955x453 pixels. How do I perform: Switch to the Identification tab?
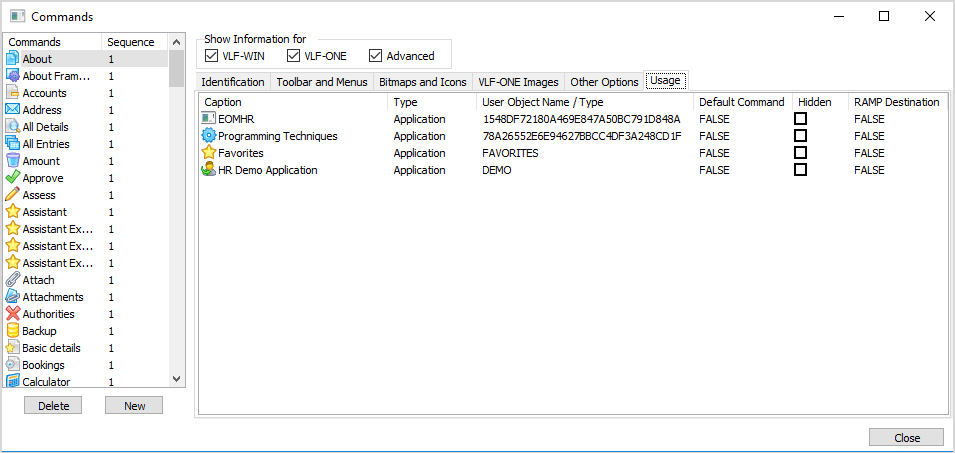pos(233,82)
